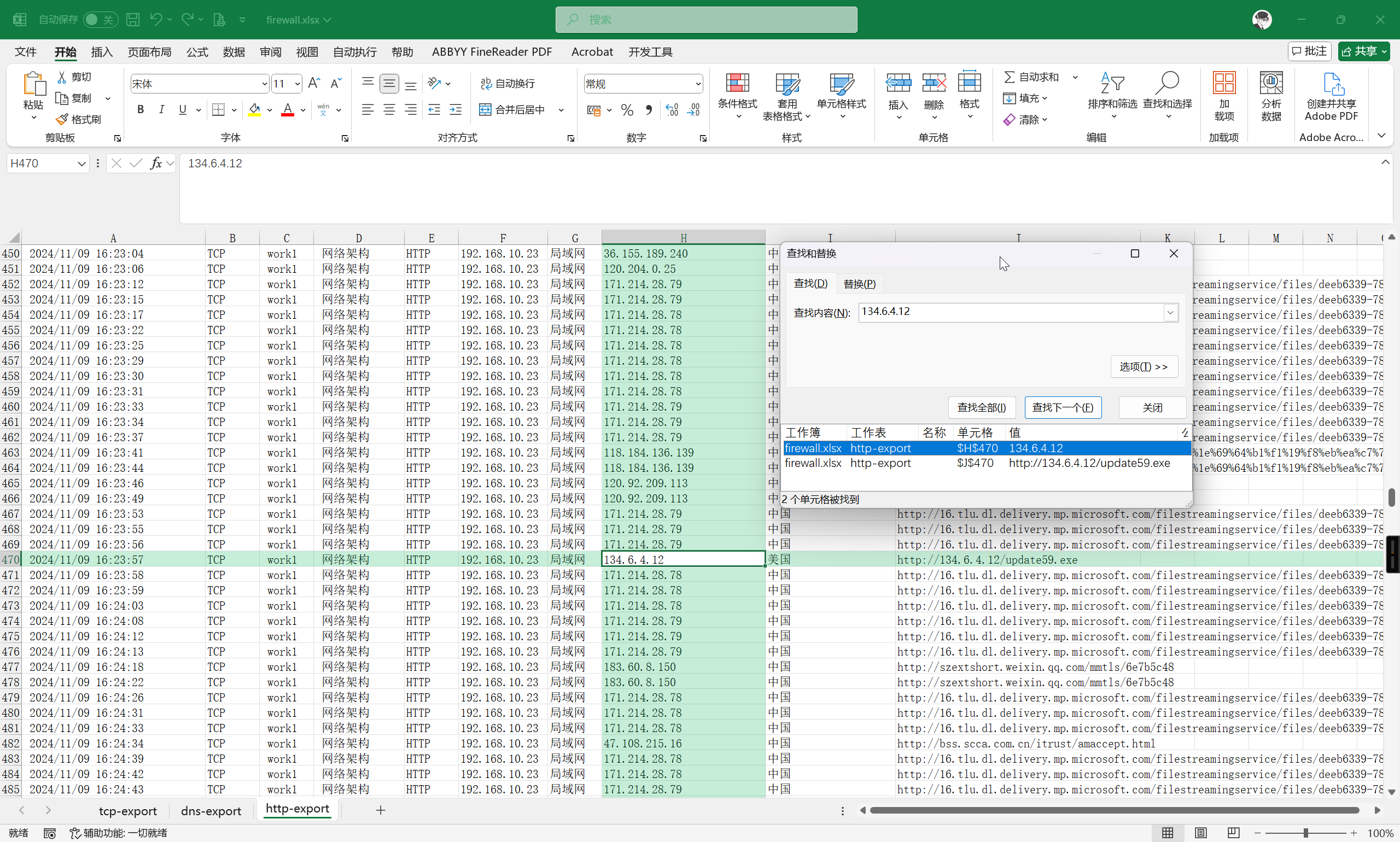Viewport: 1400px width, 842px height.
Task: Apply bold formatting with B button
Action: [x=140, y=109]
